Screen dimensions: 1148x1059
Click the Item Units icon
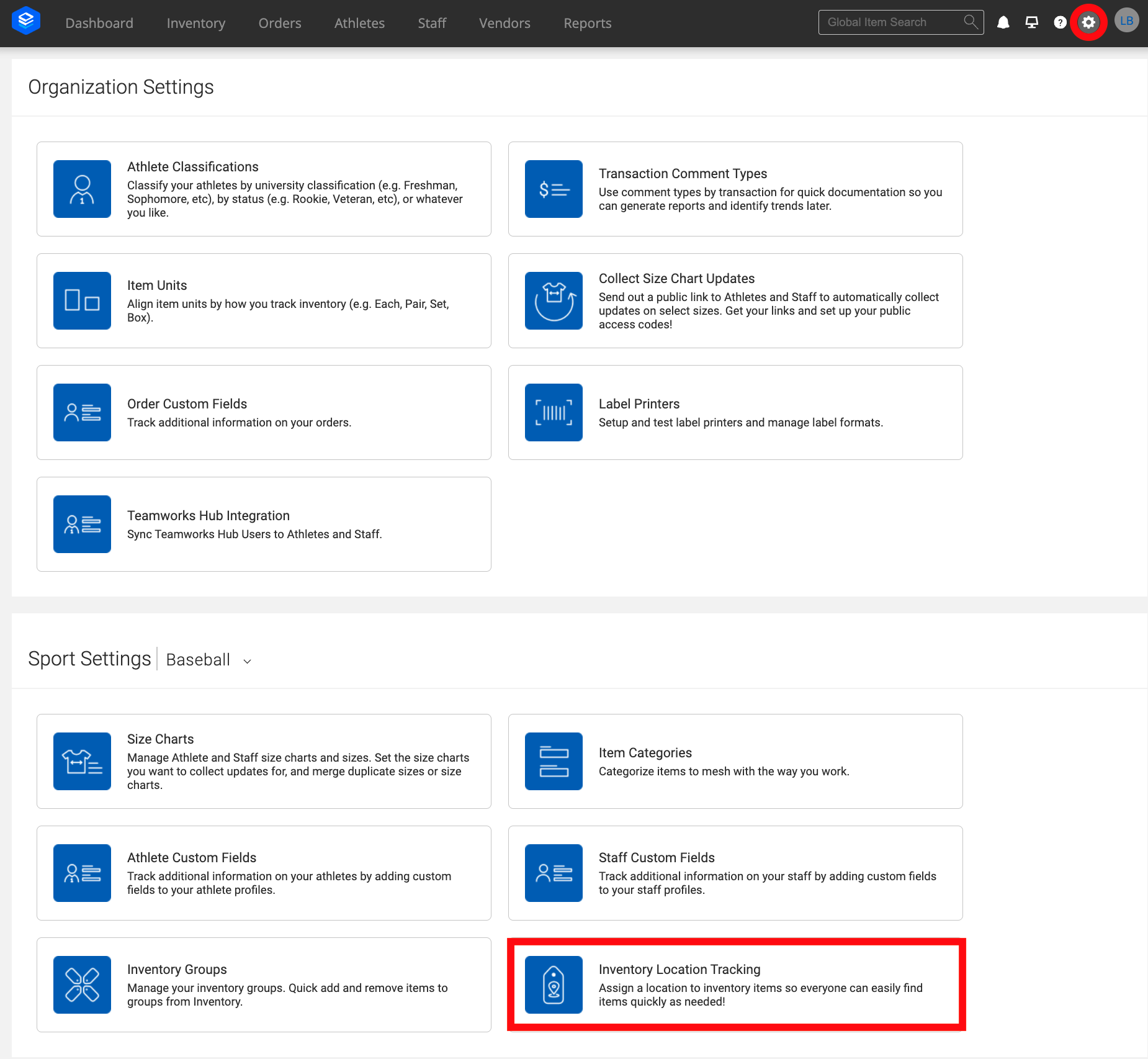pos(82,300)
